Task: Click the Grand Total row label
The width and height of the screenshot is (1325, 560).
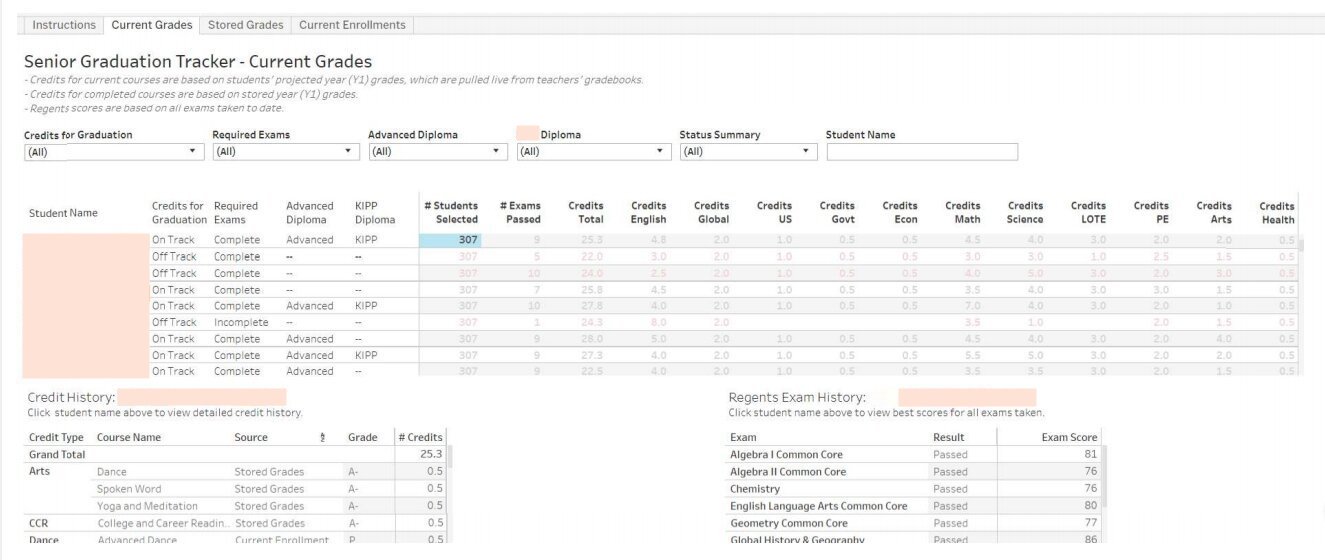Action: tap(57, 454)
